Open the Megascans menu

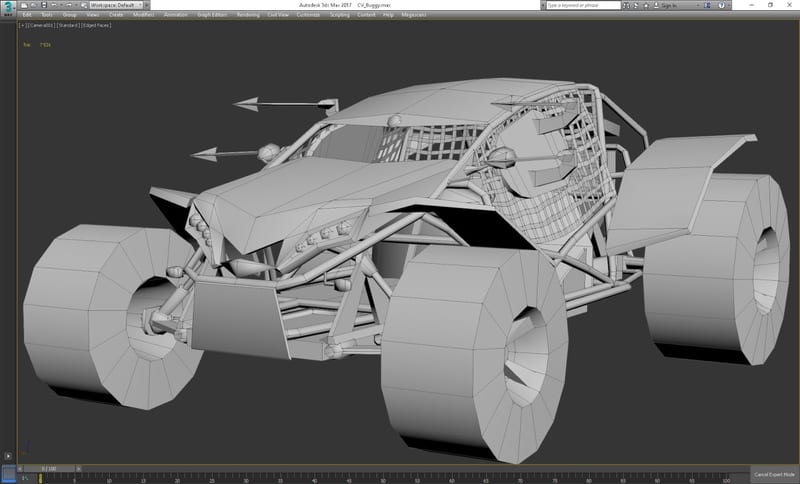click(413, 15)
